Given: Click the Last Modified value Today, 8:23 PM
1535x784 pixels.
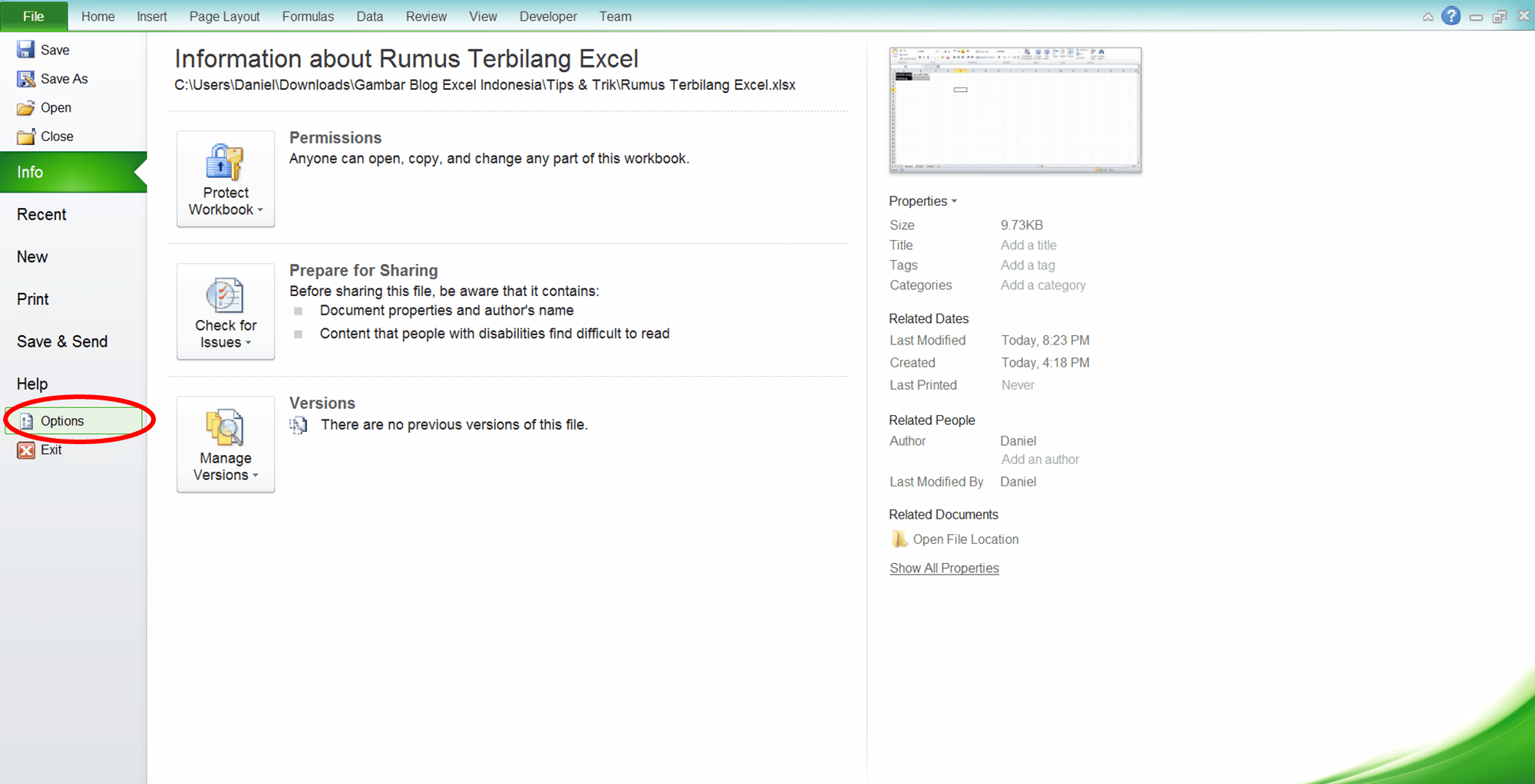Looking at the screenshot, I should pos(1045,341).
